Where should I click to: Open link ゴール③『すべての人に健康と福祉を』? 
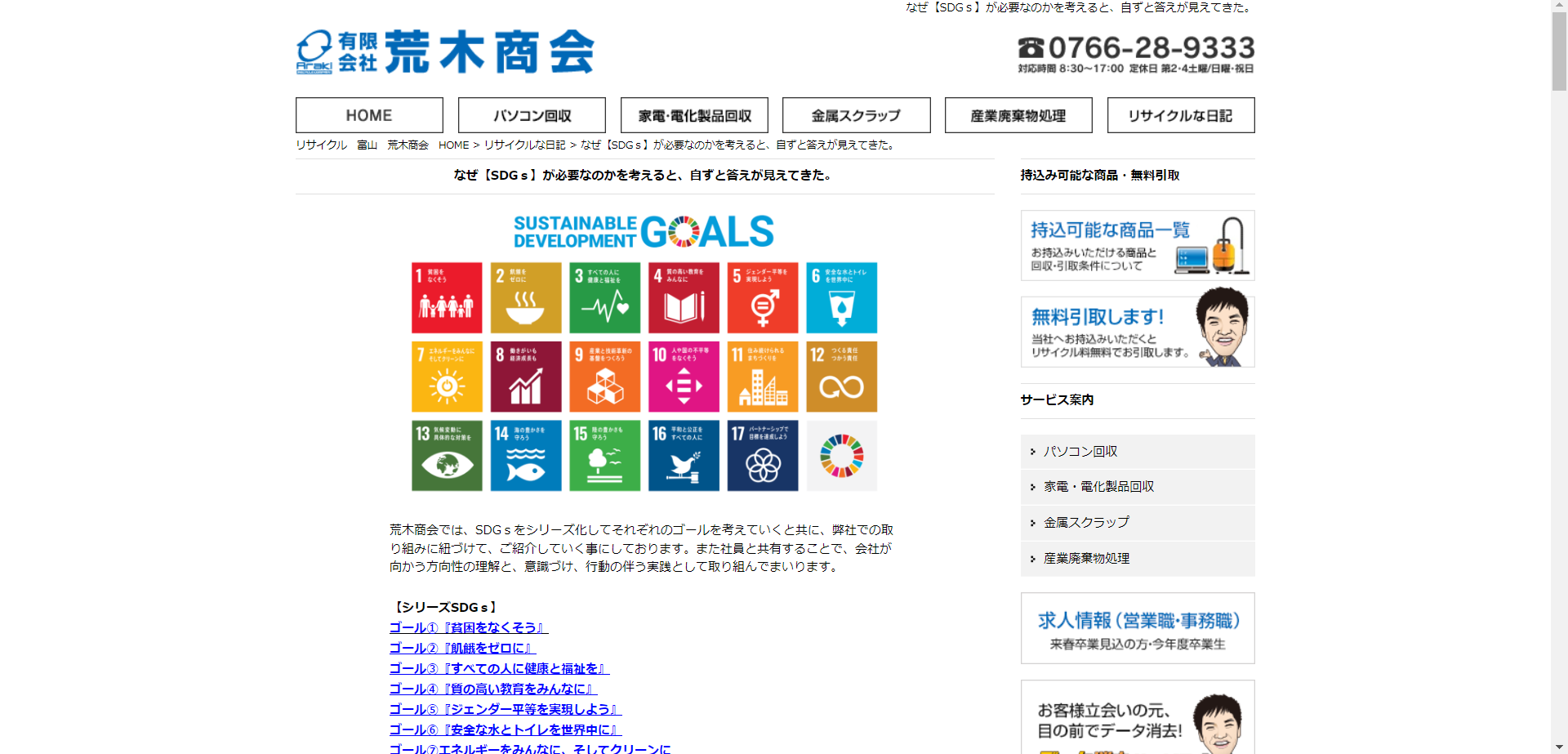pyautogui.click(x=500, y=668)
